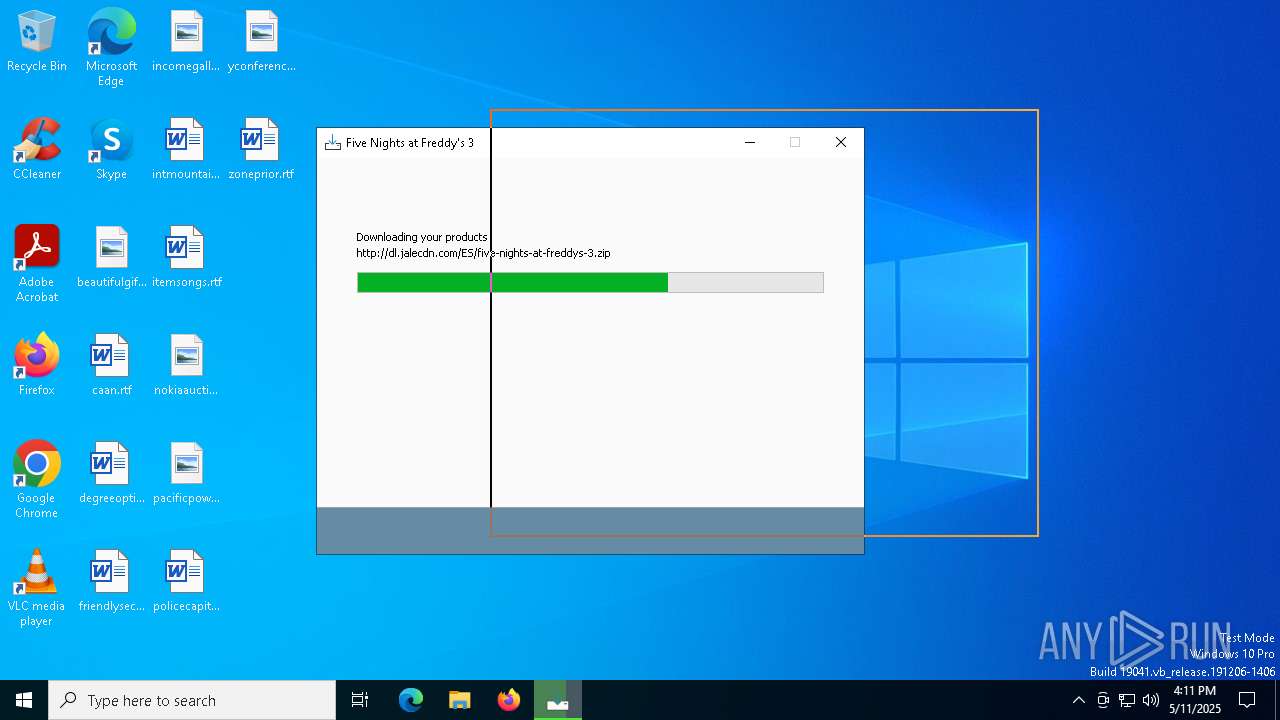
Task: Click into the Type here to search box
Action: coord(192,700)
